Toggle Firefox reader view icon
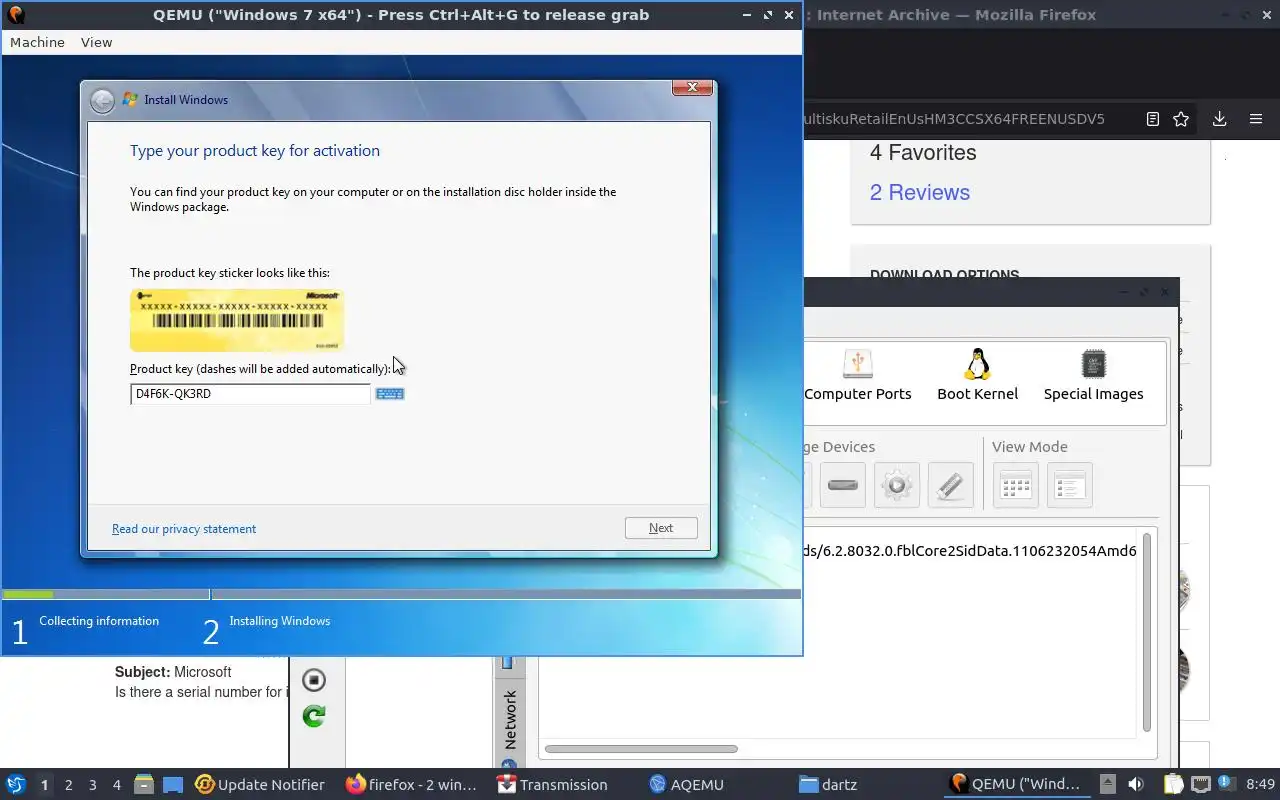This screenshot has width=1280, height=800. click(1153, 119)
